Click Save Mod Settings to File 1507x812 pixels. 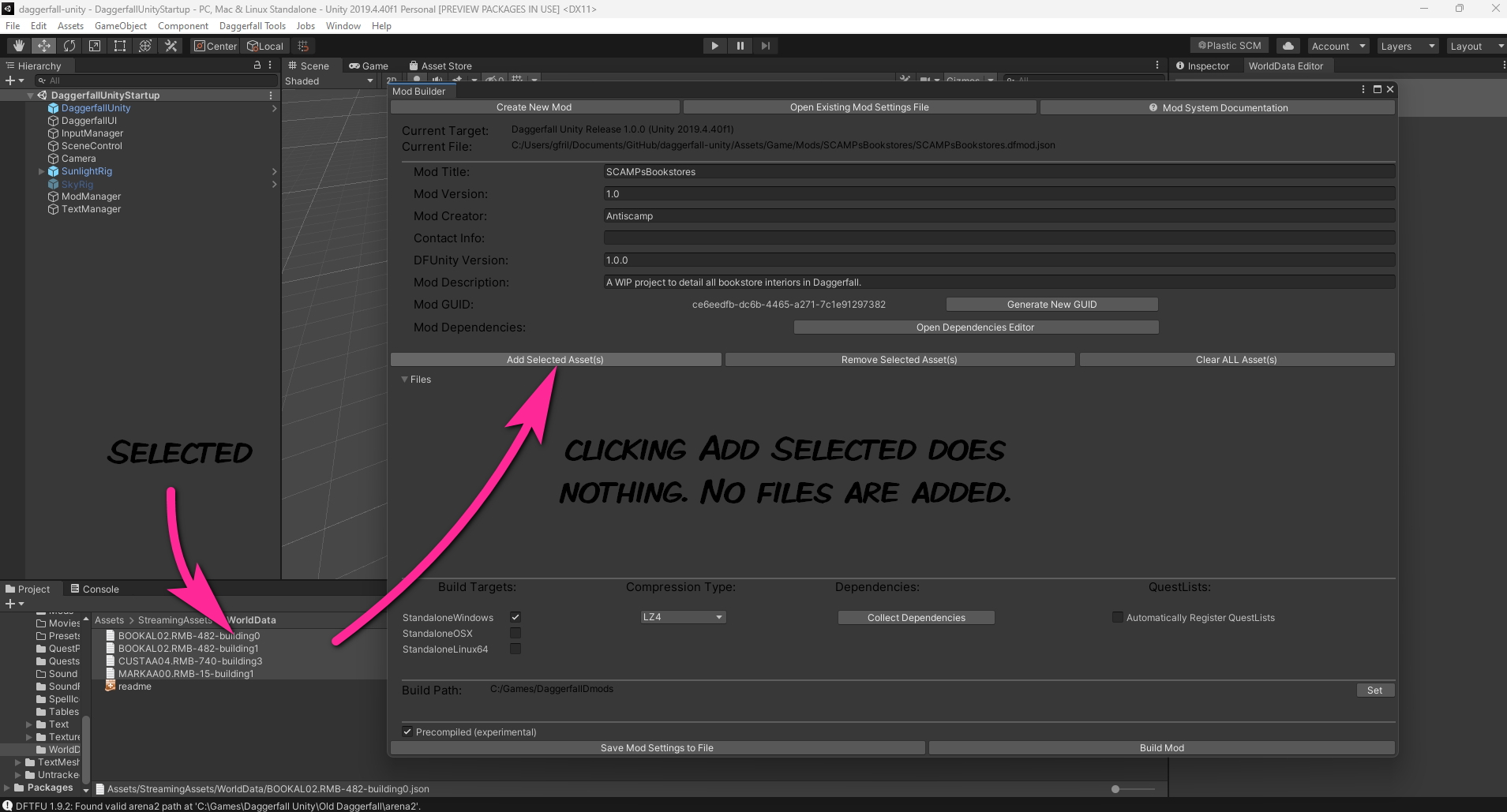pyautogui.click(x=657, y=747)
